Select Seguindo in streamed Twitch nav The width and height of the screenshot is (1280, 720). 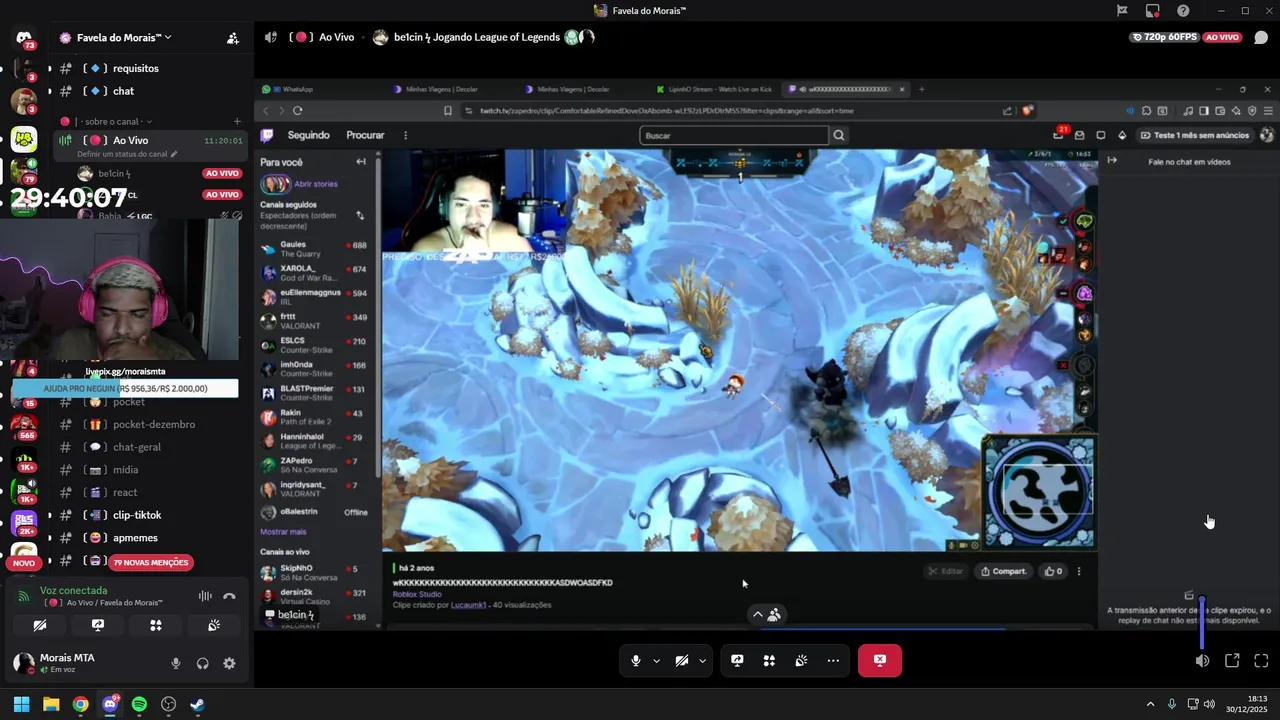click(308, 135)
